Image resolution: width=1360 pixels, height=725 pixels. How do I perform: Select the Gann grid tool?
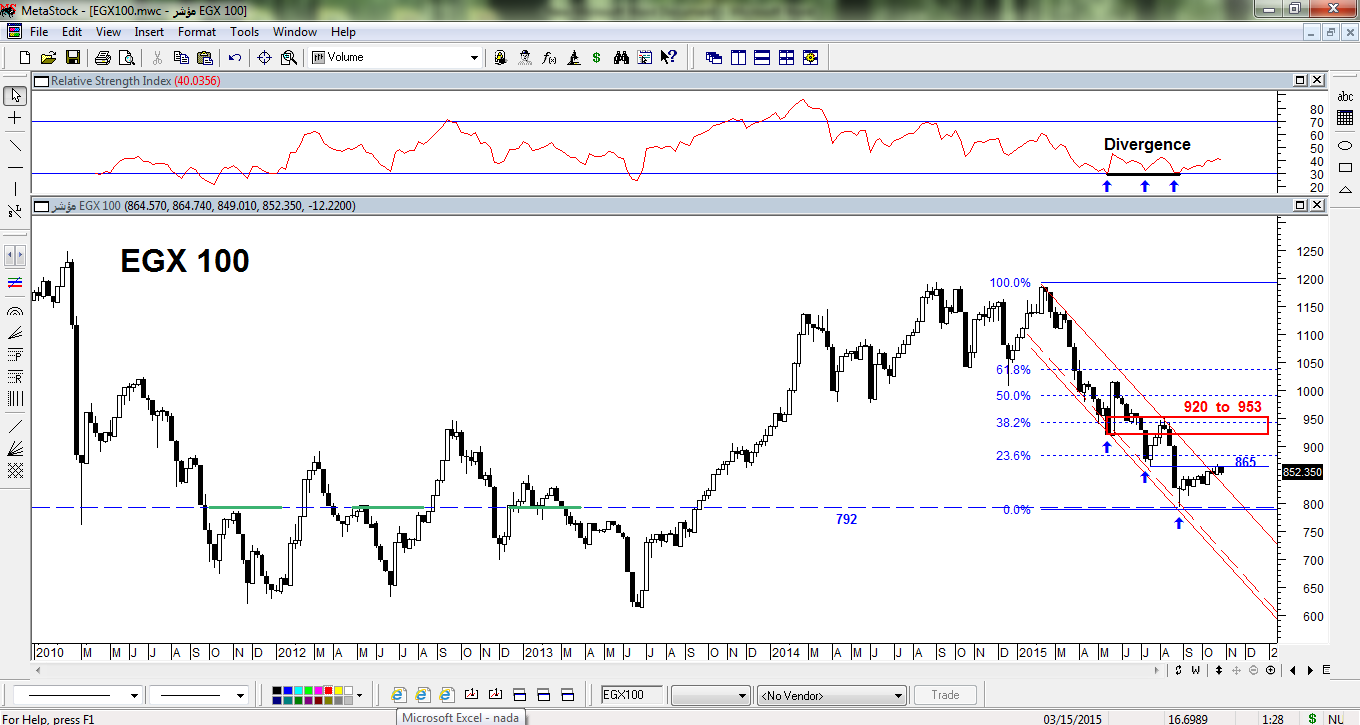[15, 470]
